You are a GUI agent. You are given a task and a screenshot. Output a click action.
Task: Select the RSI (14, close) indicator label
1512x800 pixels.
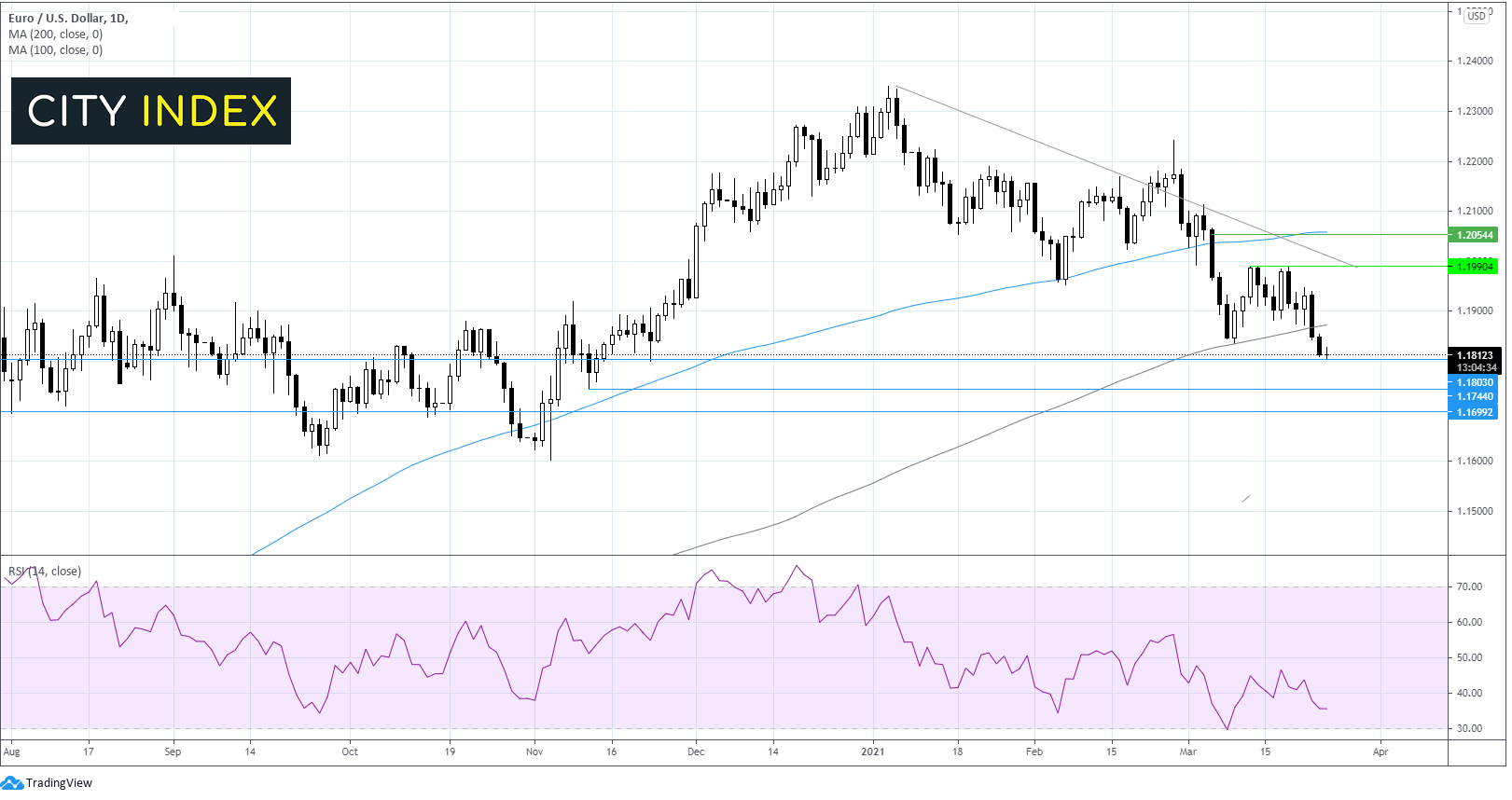tap(45, 572)
